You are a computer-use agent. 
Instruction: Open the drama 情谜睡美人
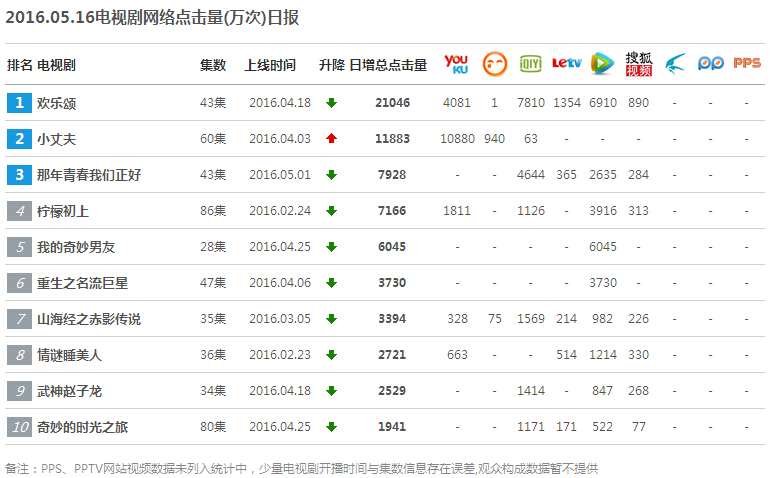point(69,355)
